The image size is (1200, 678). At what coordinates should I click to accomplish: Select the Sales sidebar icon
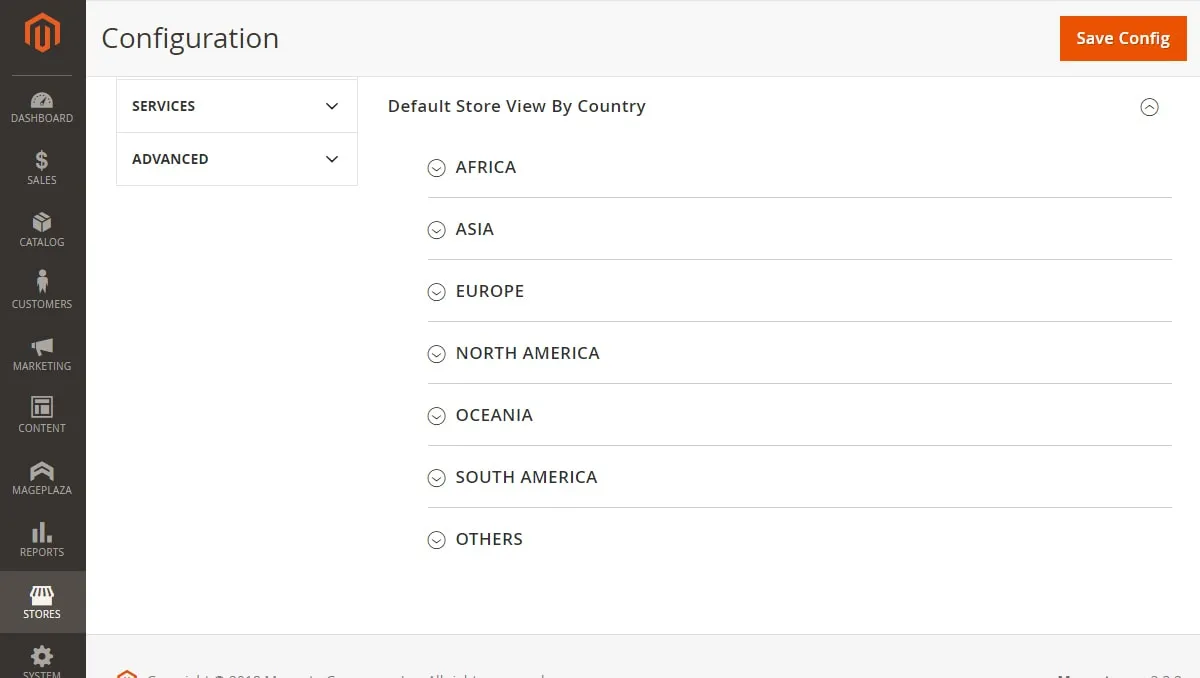click(42, 169)
